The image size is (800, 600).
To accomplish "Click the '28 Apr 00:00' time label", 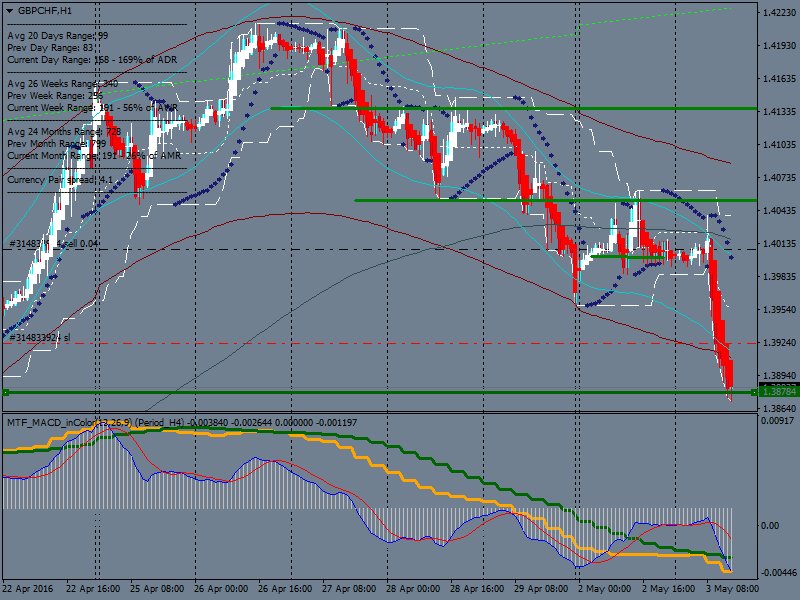I will click(x=413, y=589).
